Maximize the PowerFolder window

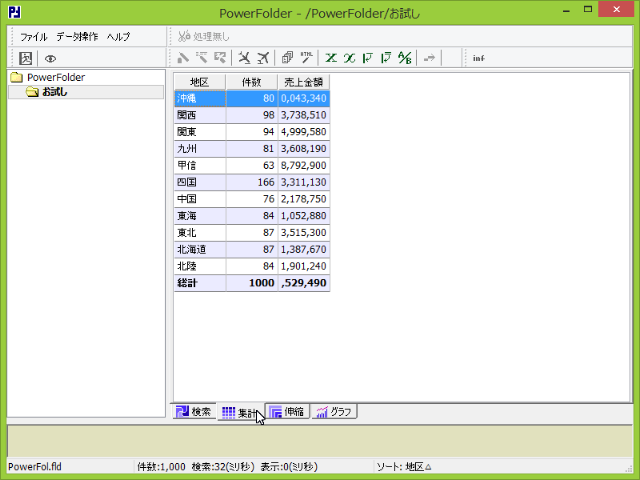tap(588, 10)
